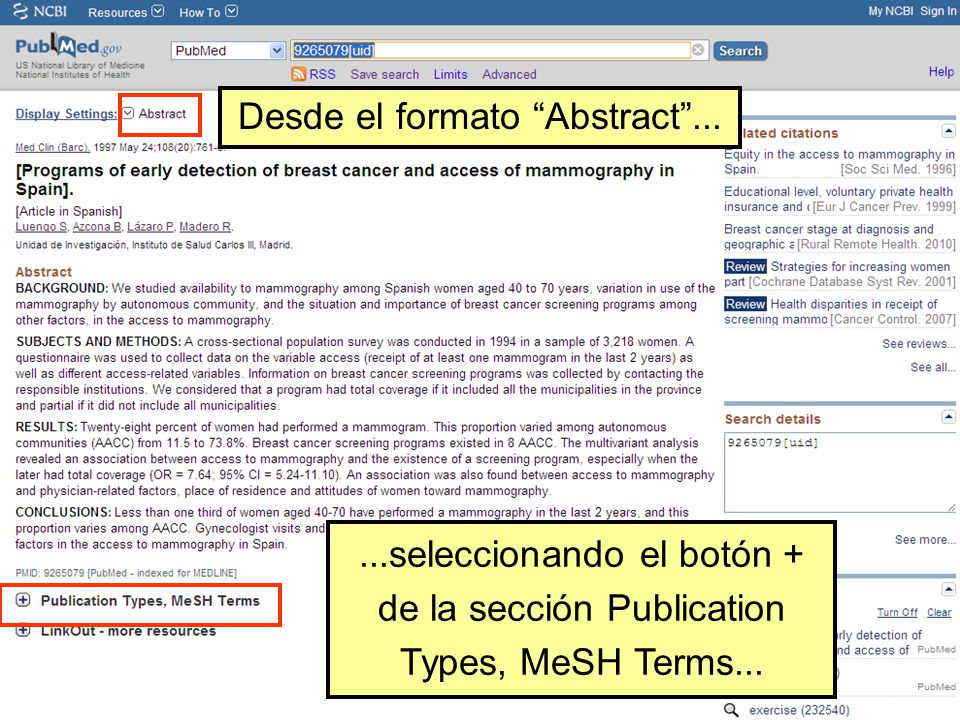Click the magnifier icon beside exercise search

(x=731, y=710)
